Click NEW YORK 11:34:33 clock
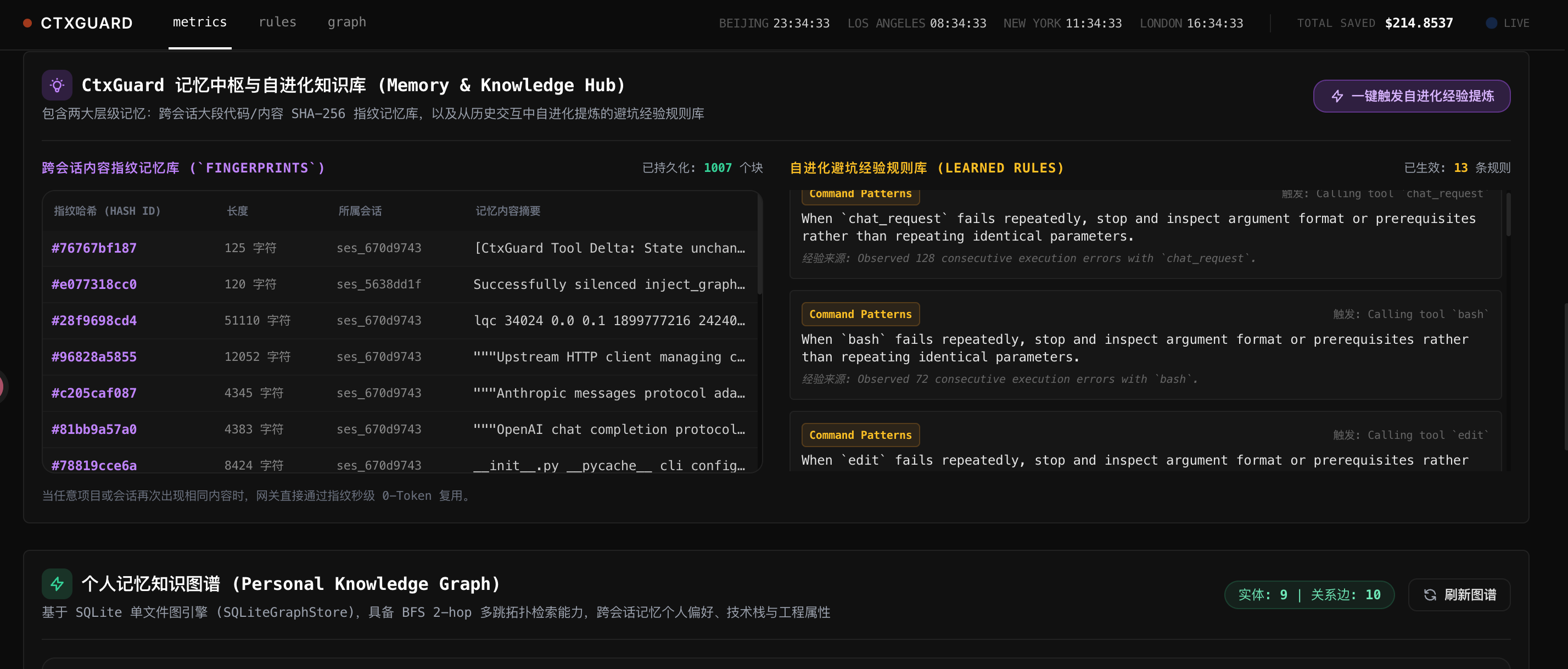Image resolution: width=1568 pixels, height=669 pixels. 1063,23
